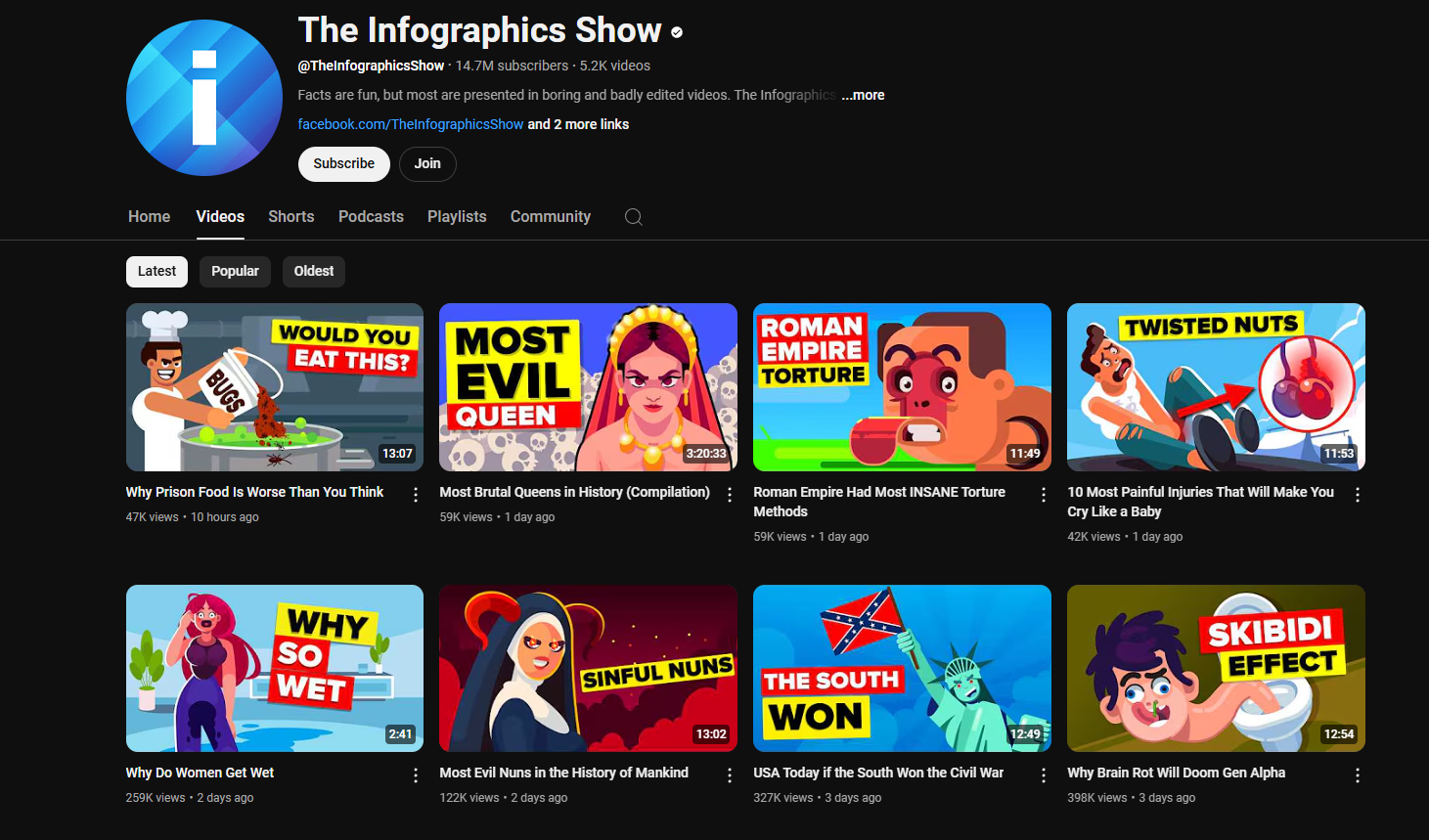Open the facebook.com/TheInfographicsShow link
Image resolution: width=1429 pixels, height=840 pixels.
(x=411, y=124)
